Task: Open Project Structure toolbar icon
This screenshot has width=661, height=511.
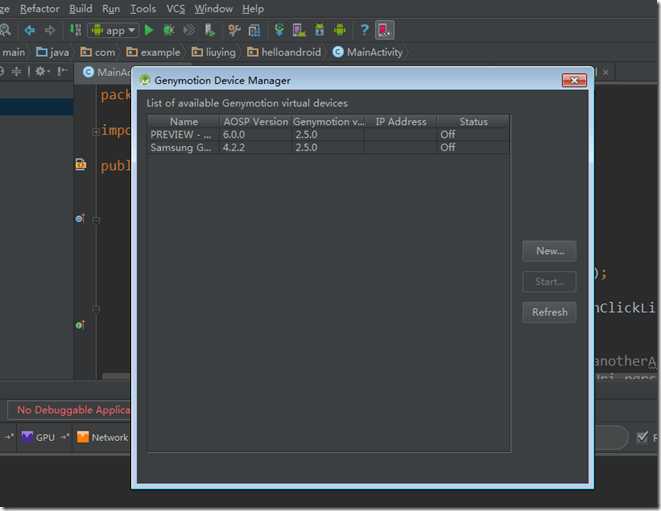Action: pos(254,30)
